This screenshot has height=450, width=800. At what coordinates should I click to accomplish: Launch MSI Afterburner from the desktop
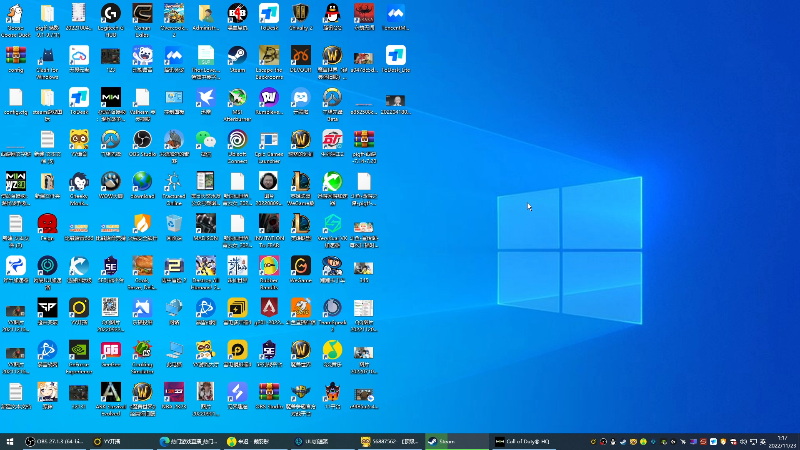[237, 105]
